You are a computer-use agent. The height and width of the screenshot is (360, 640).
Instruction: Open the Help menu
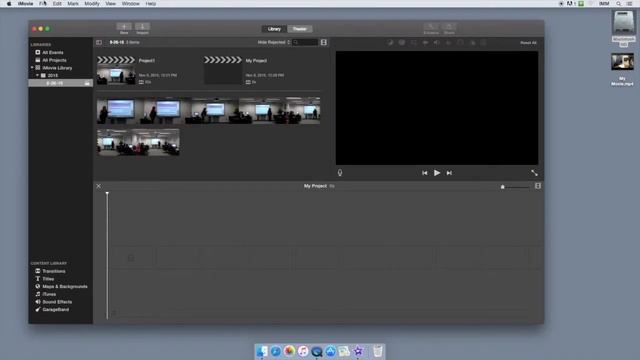151,4
